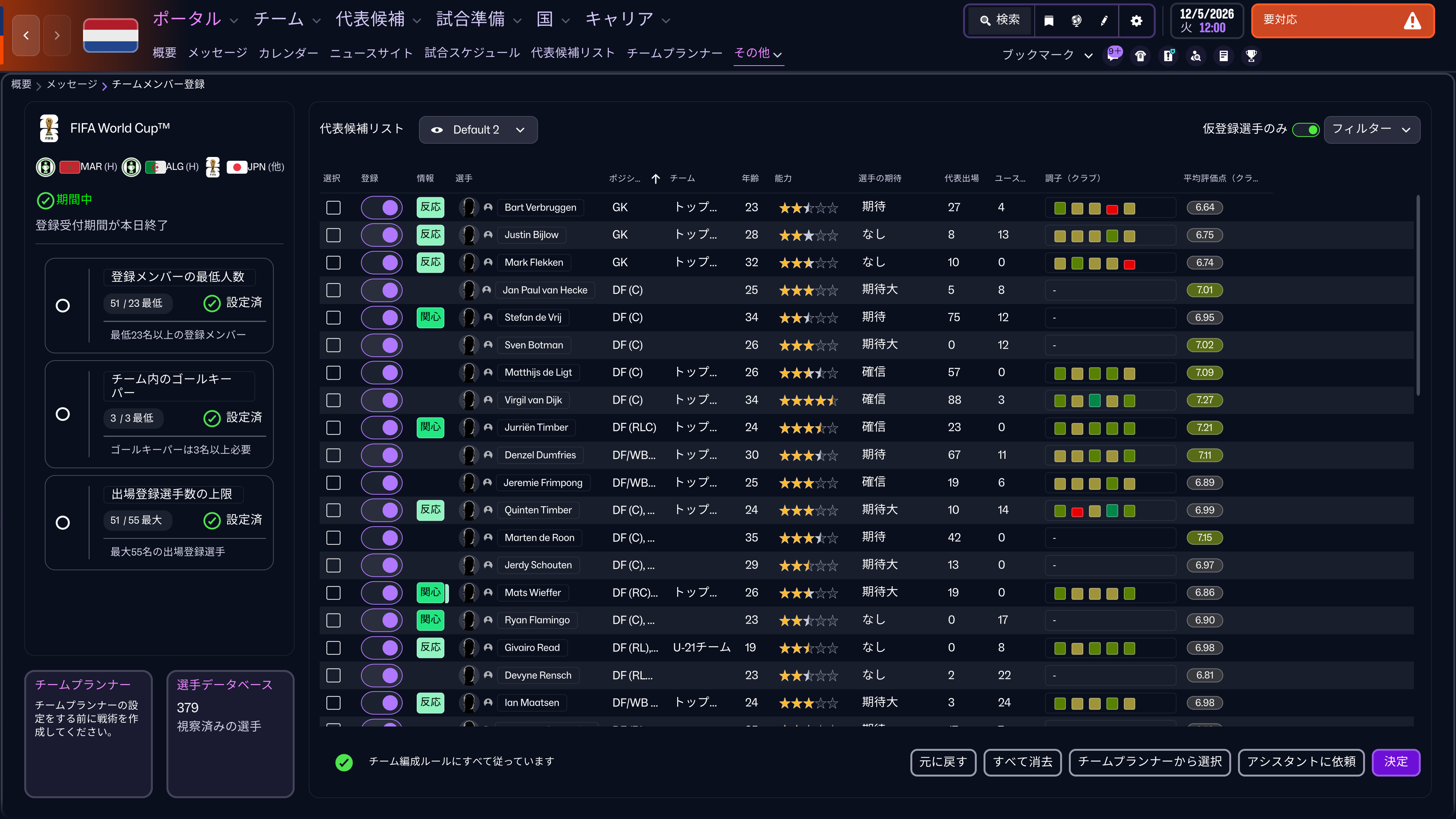The height and width of the screenshot is (819, 1456).
Task: Click the Netherlands flag badge
Action: 110,35
